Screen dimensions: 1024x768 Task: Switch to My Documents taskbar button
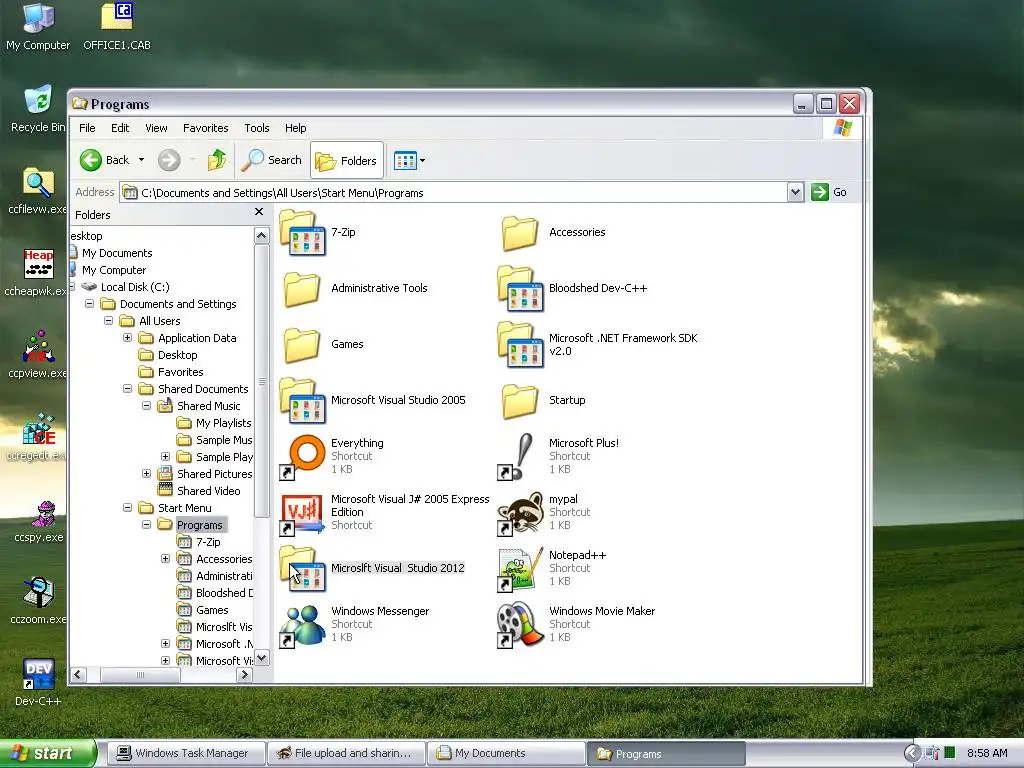506,754
